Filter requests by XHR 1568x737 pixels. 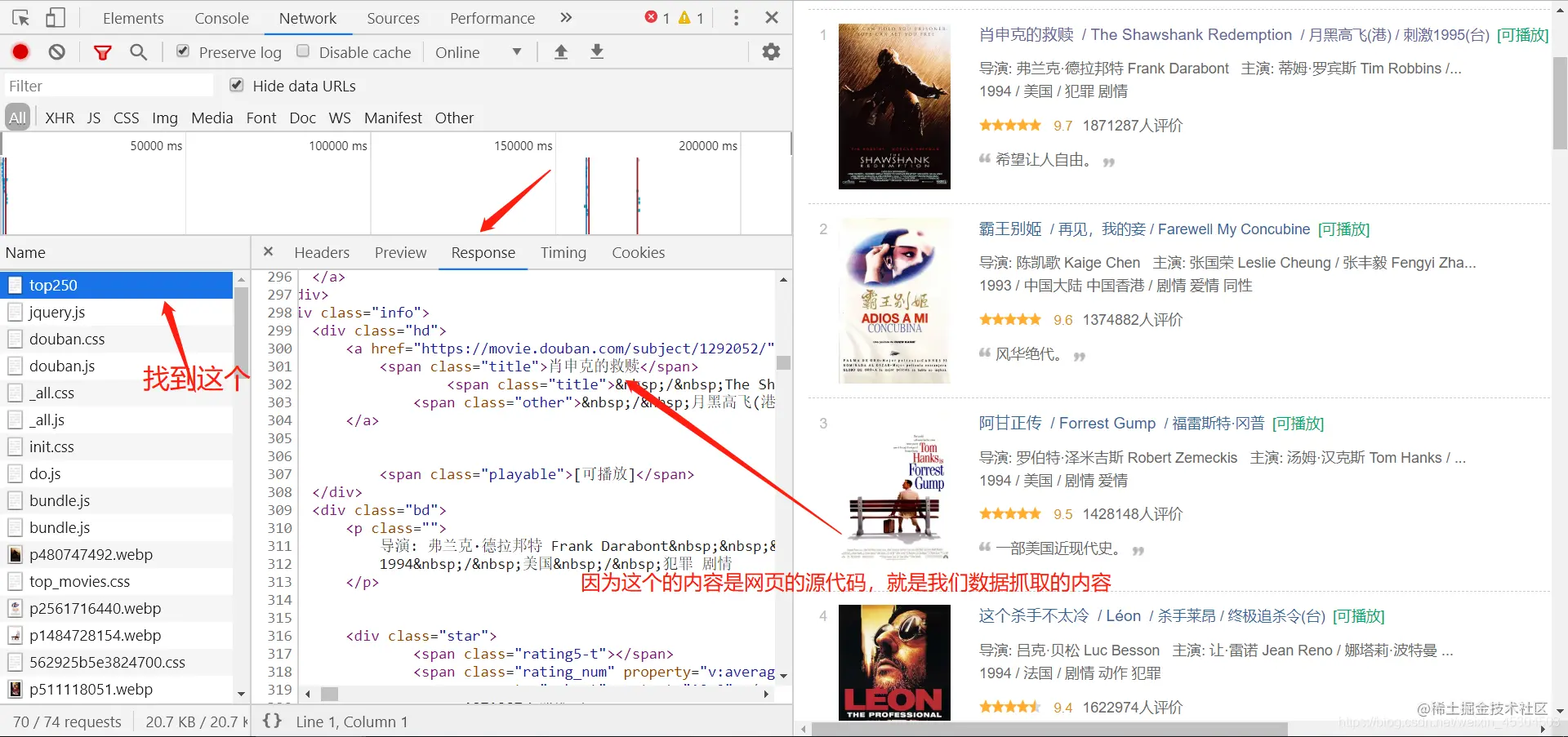pos(60,118)
